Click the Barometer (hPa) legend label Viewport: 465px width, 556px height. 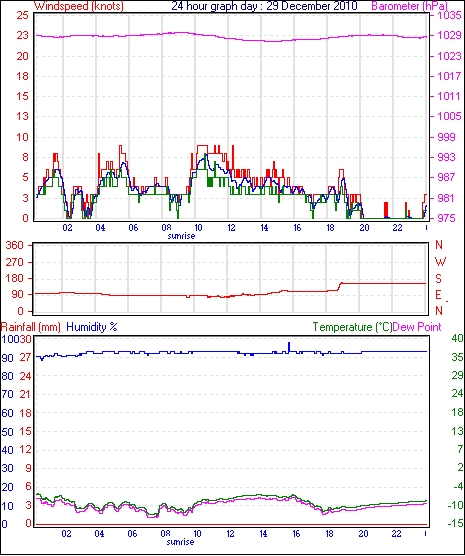409,6
